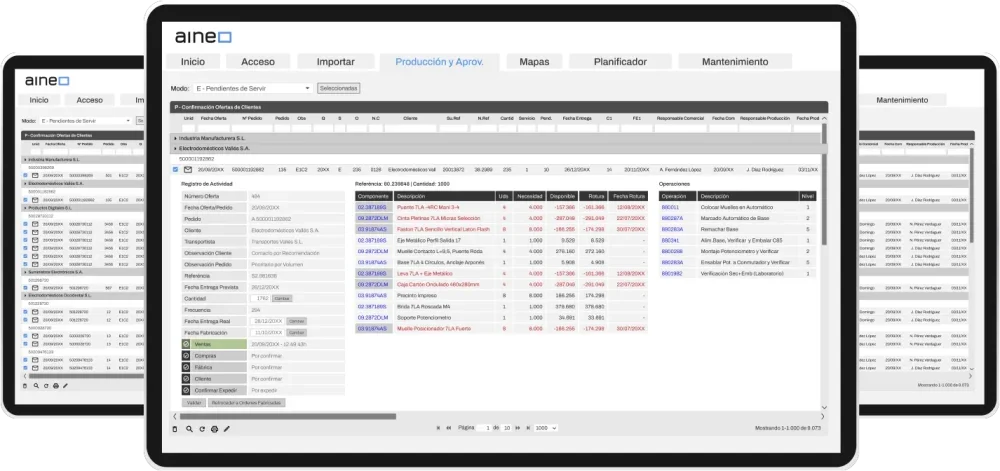Click the Seleccionadas button
Screen dimensions: 1000x471
tap(339, 88)
